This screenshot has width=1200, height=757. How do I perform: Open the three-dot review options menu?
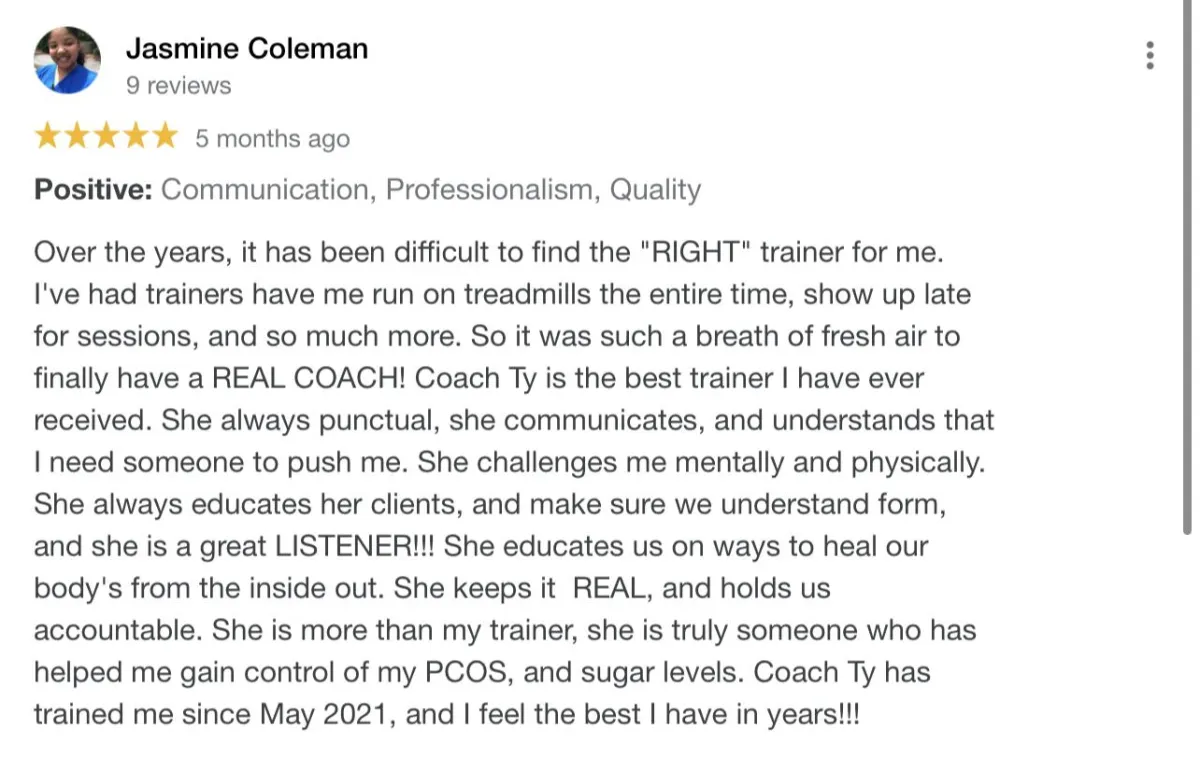[x=1150, y=55]
